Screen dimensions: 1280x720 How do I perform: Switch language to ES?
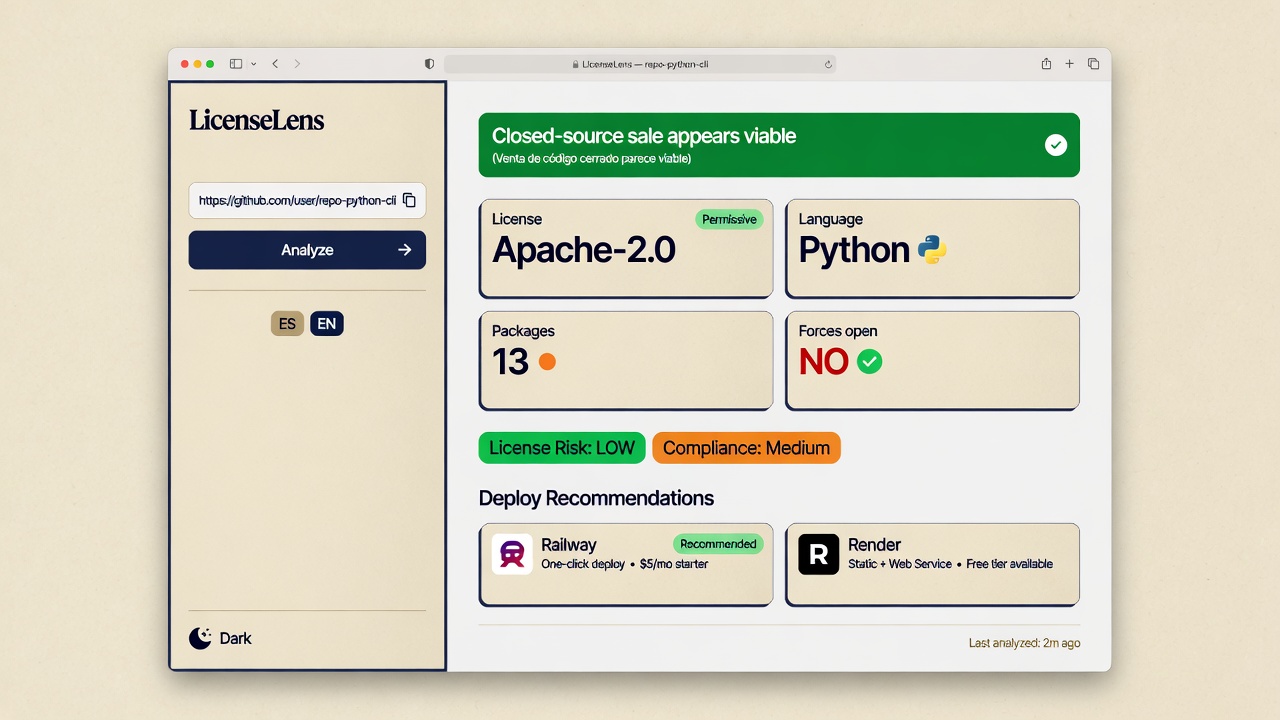pyautogui.click(x=287, y=323)
